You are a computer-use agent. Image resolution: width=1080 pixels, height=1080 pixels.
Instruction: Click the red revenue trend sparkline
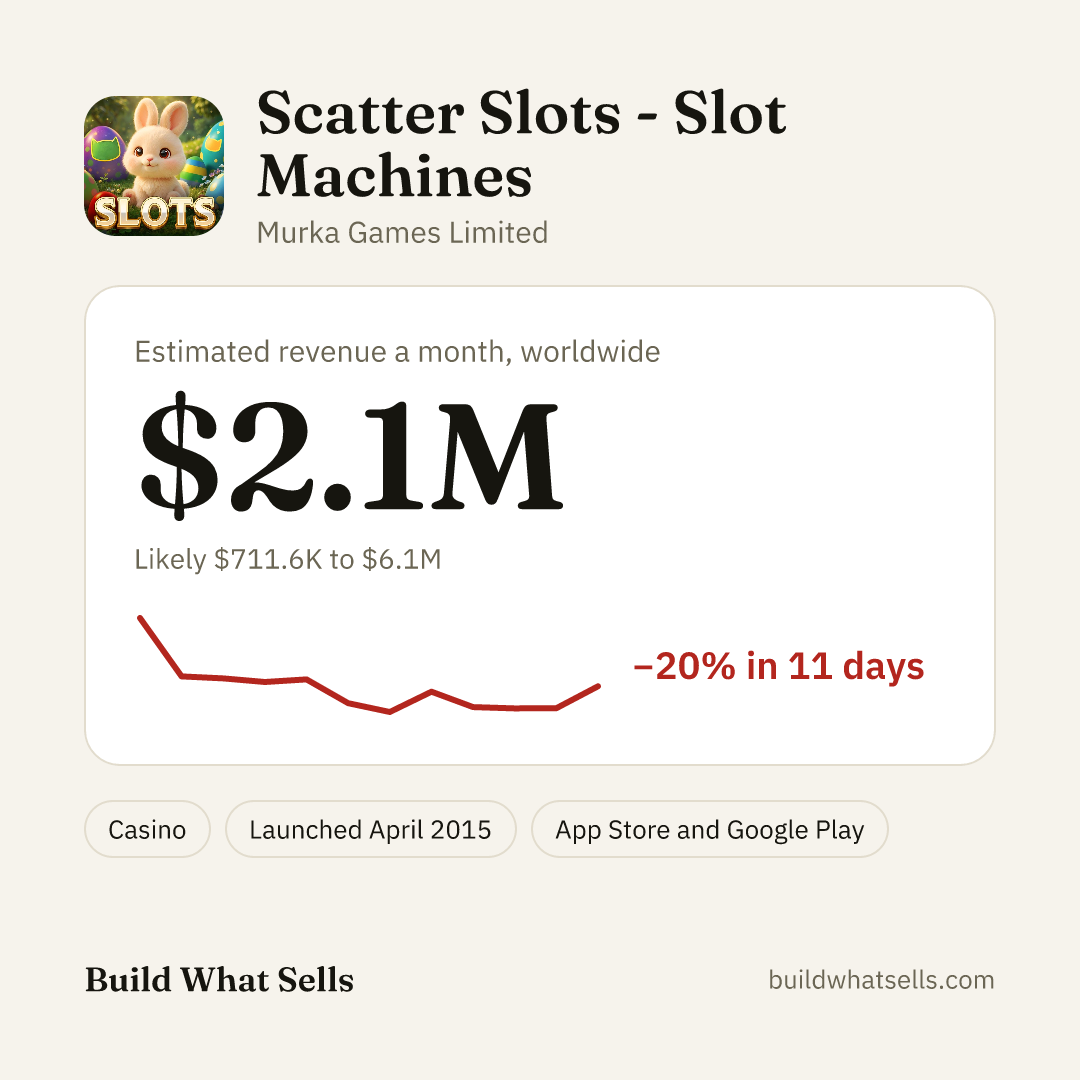tap(369, 665)
